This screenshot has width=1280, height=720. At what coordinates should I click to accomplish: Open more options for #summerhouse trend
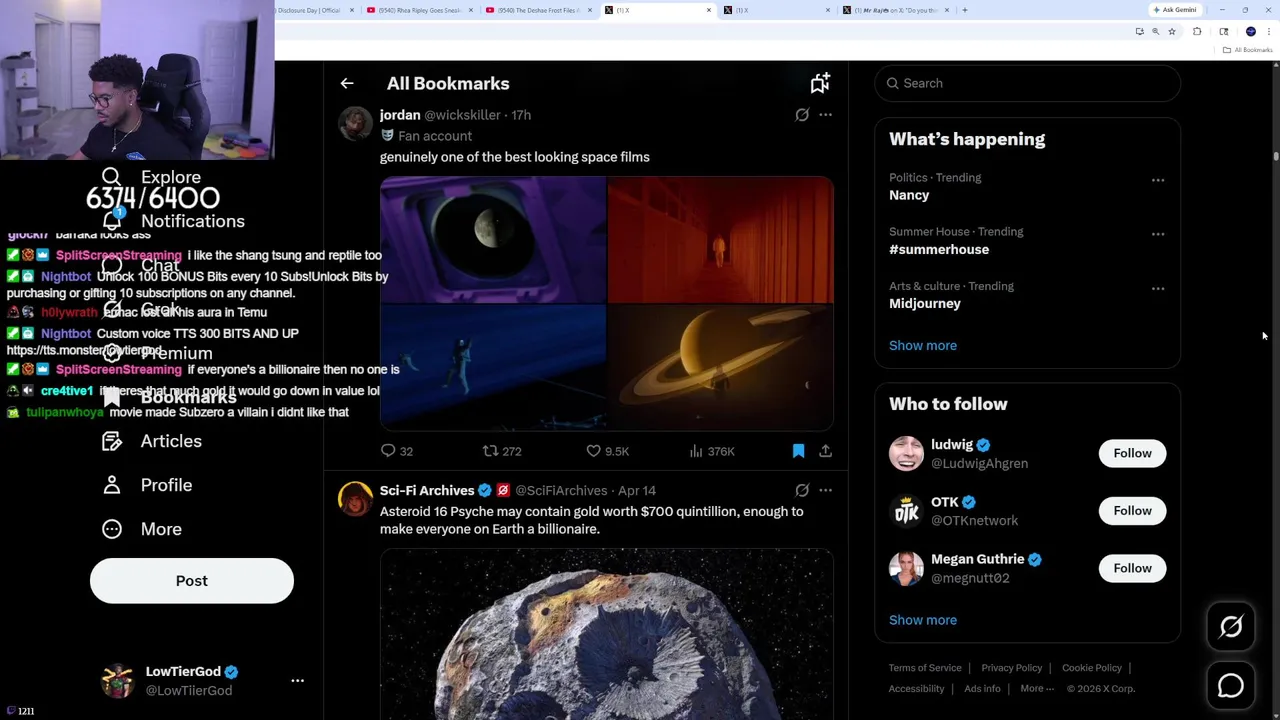pos(1158,234)
